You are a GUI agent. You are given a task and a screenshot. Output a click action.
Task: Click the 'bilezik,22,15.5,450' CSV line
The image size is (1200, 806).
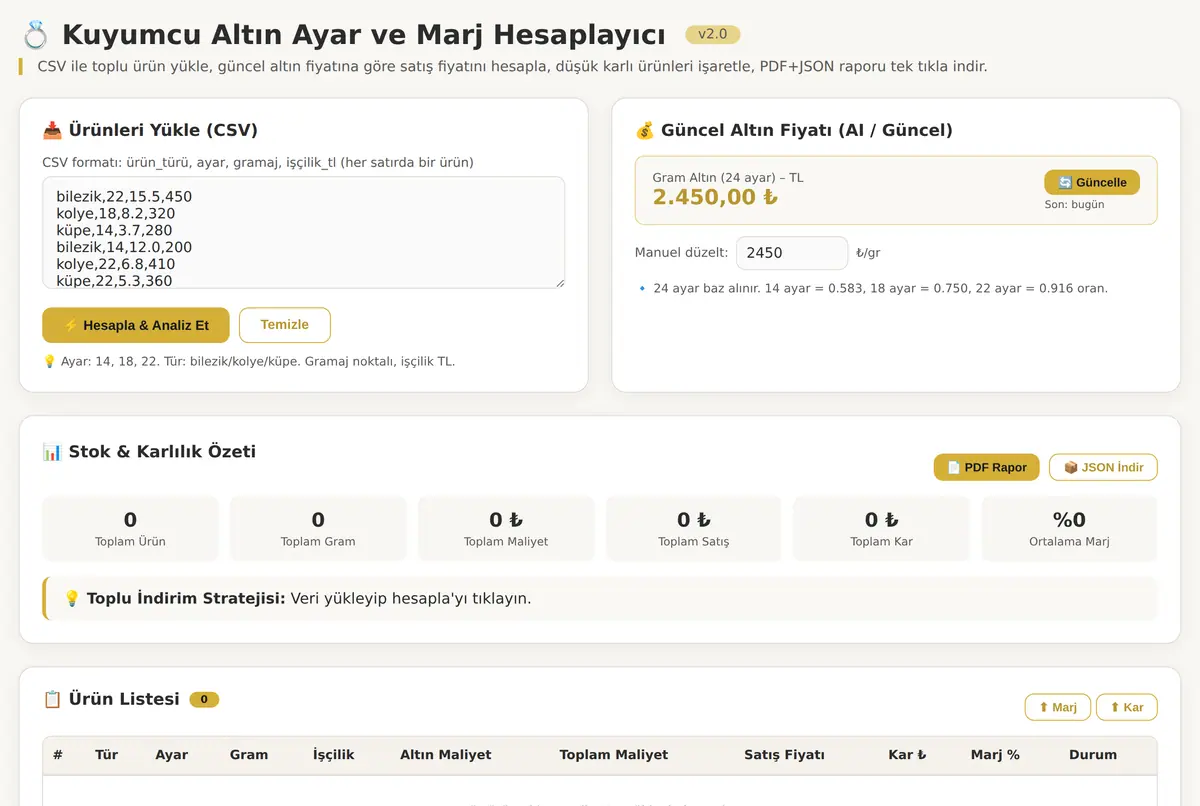pyautogui.click(x=124, y=197)
